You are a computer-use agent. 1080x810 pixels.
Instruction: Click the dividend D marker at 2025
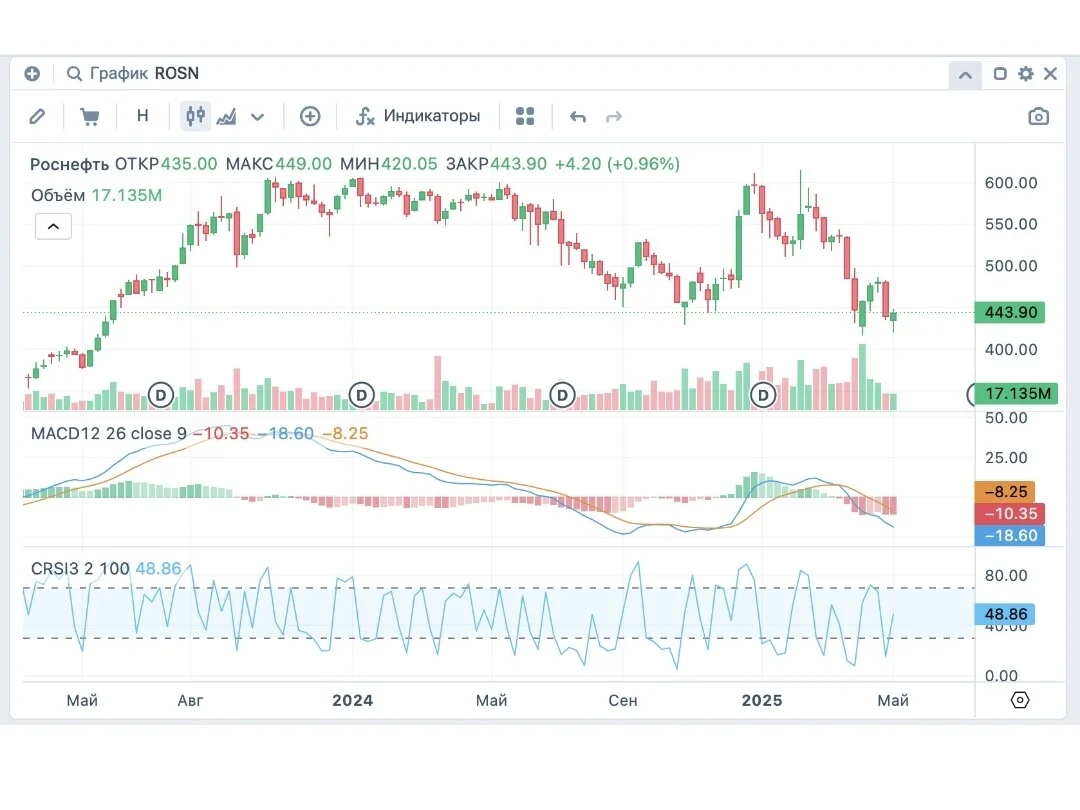coord(763,395)
